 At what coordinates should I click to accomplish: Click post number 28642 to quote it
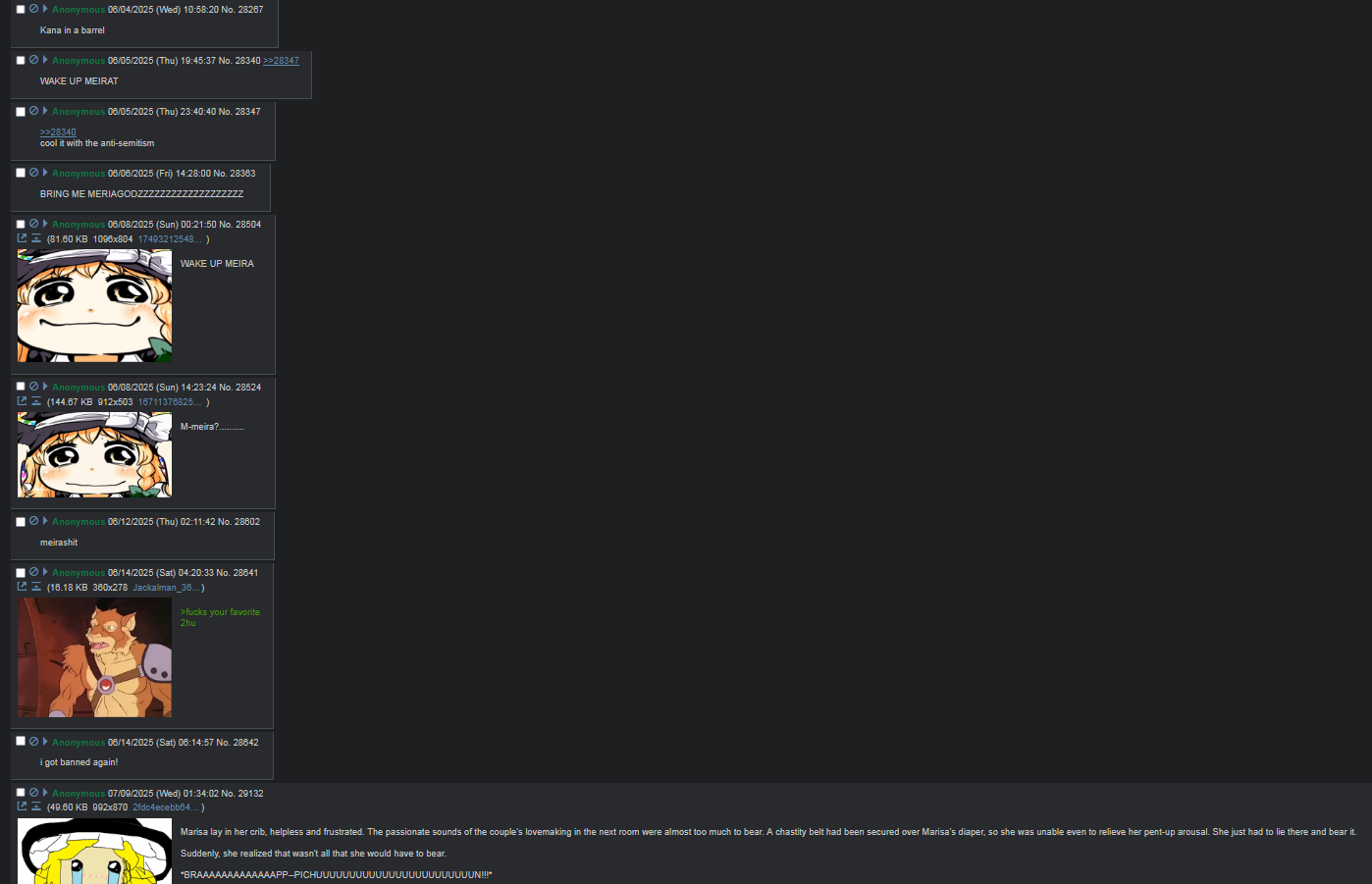coord(245,743)
